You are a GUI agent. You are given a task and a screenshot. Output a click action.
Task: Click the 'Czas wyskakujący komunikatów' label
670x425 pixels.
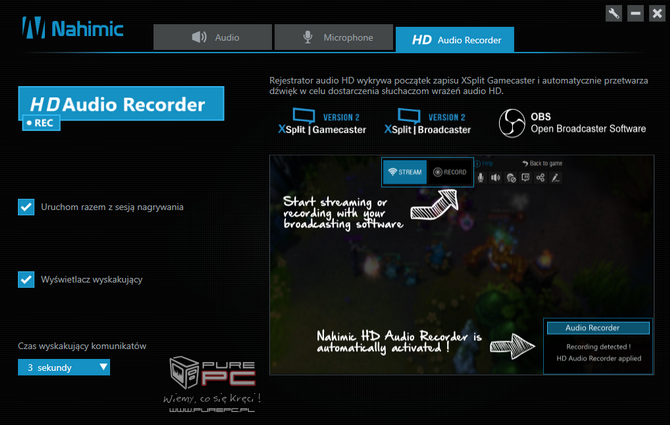[82, 346]
